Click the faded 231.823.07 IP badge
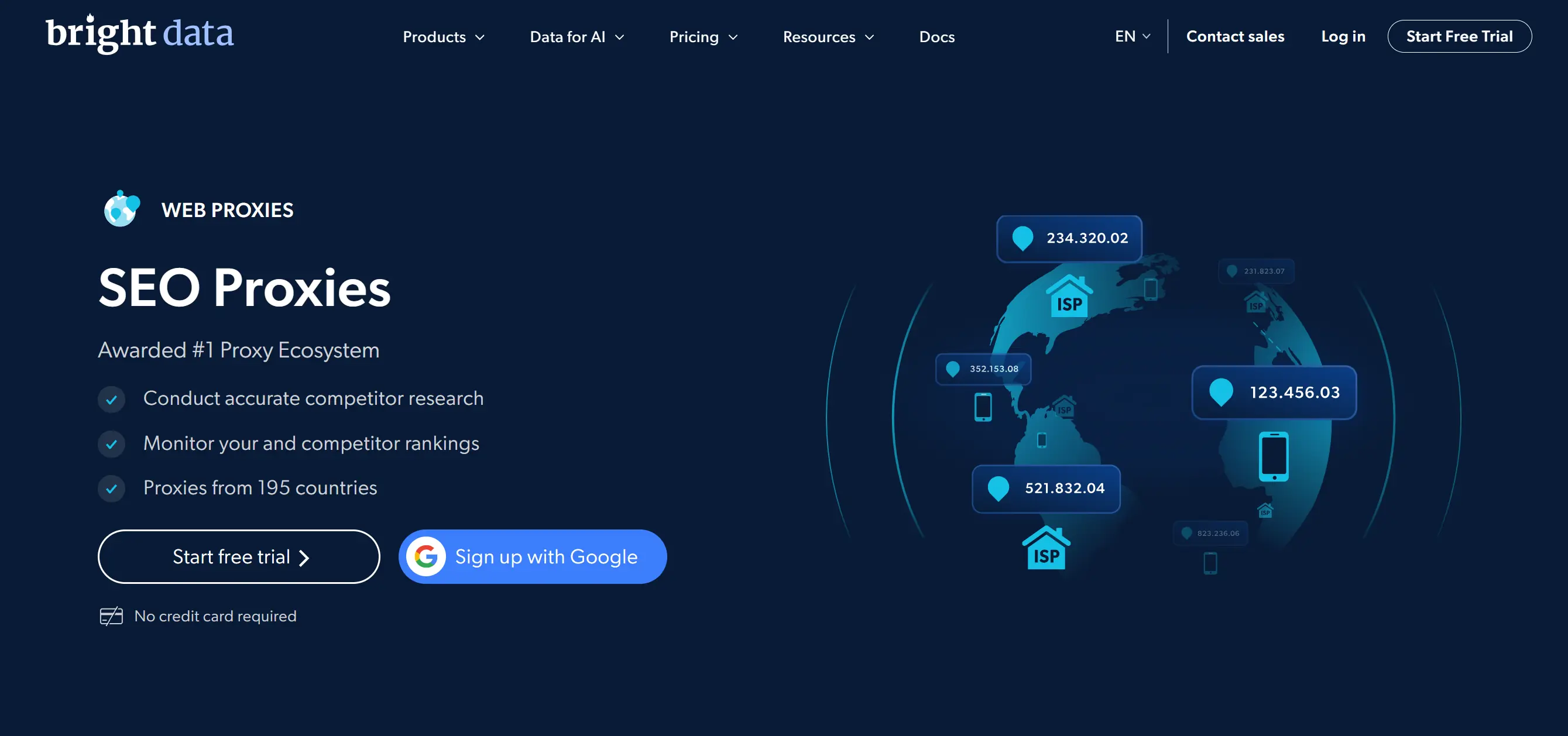This screenshot has height=736, width=1568. coord(1257,271)
